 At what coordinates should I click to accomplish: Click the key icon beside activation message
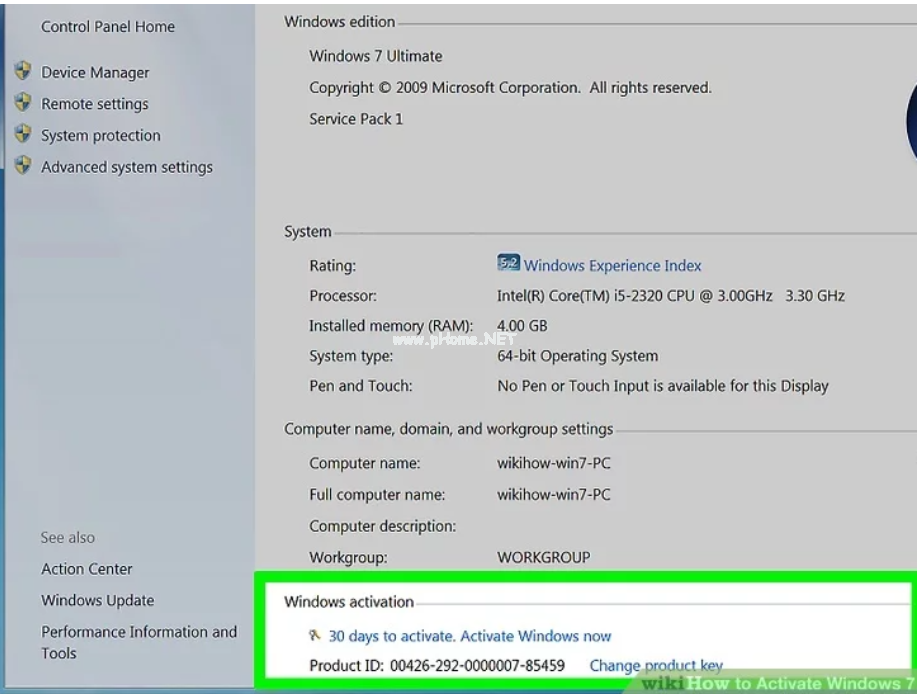pos(315,635)
